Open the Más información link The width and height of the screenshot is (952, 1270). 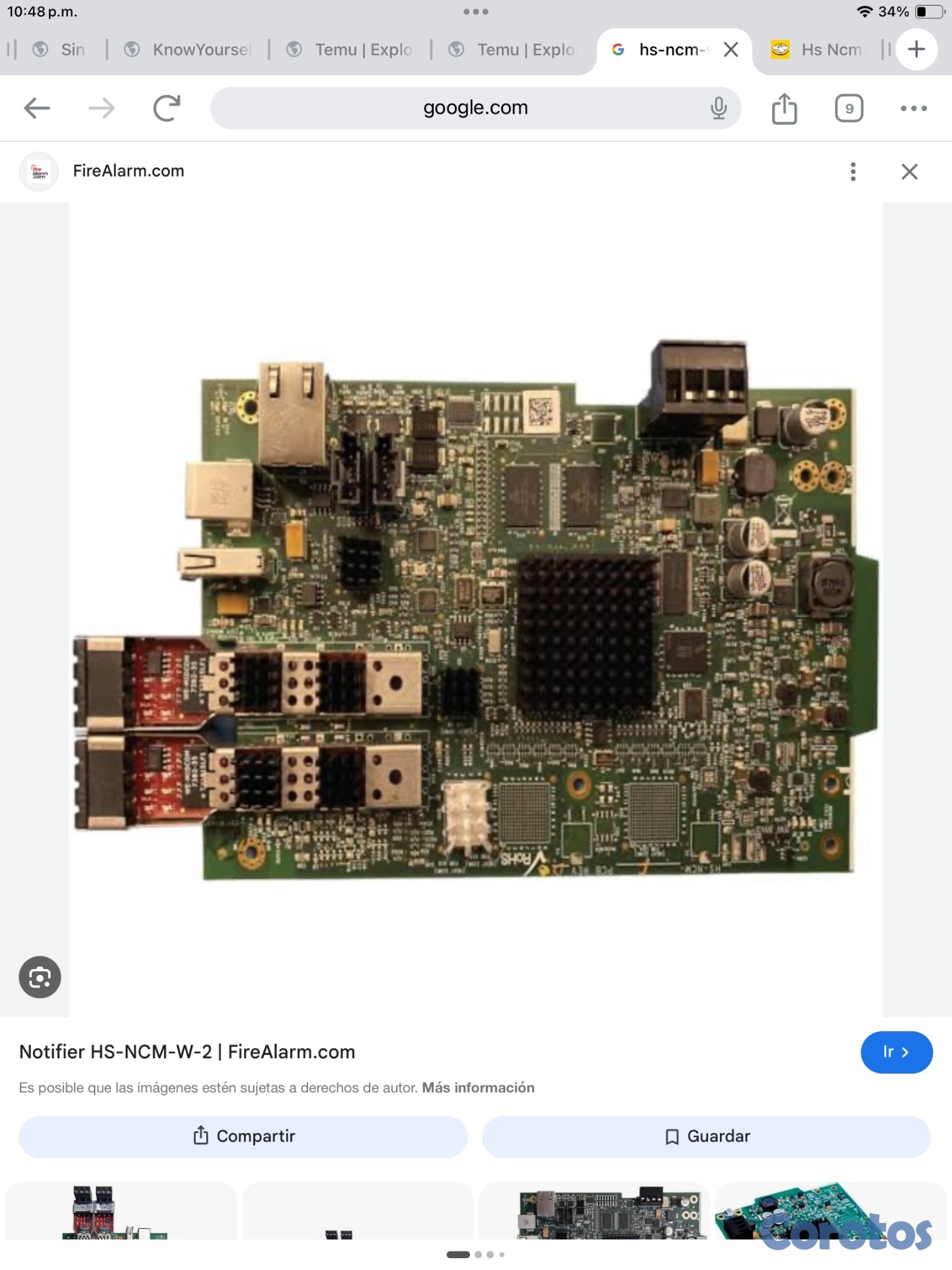478,1087
